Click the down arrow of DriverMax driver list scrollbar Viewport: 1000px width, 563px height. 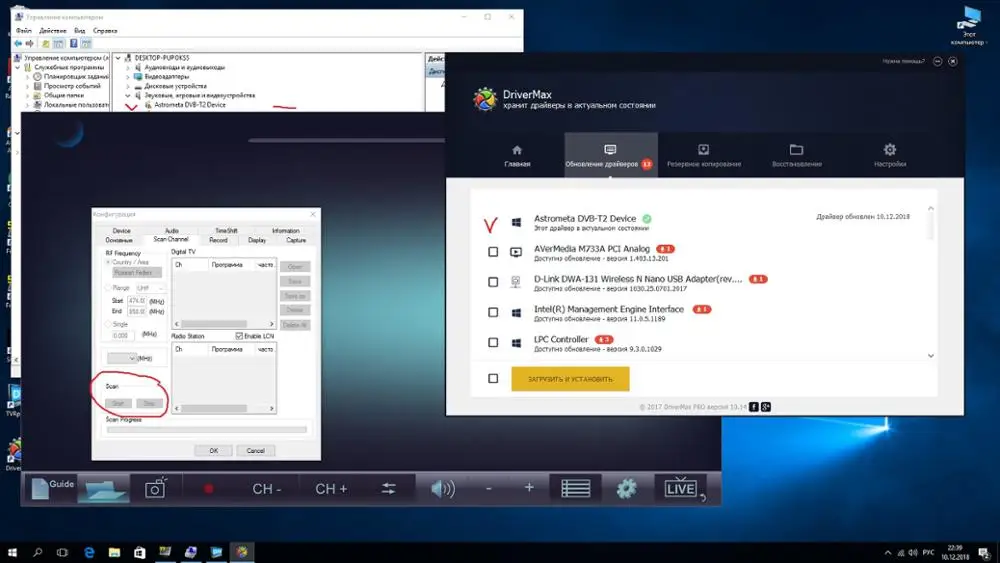pos(930,356)
